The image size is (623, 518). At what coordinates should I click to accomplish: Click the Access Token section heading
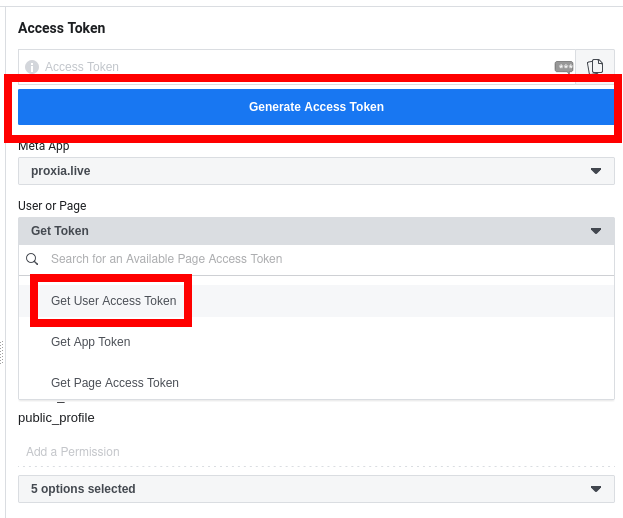(x=62, y=29)
